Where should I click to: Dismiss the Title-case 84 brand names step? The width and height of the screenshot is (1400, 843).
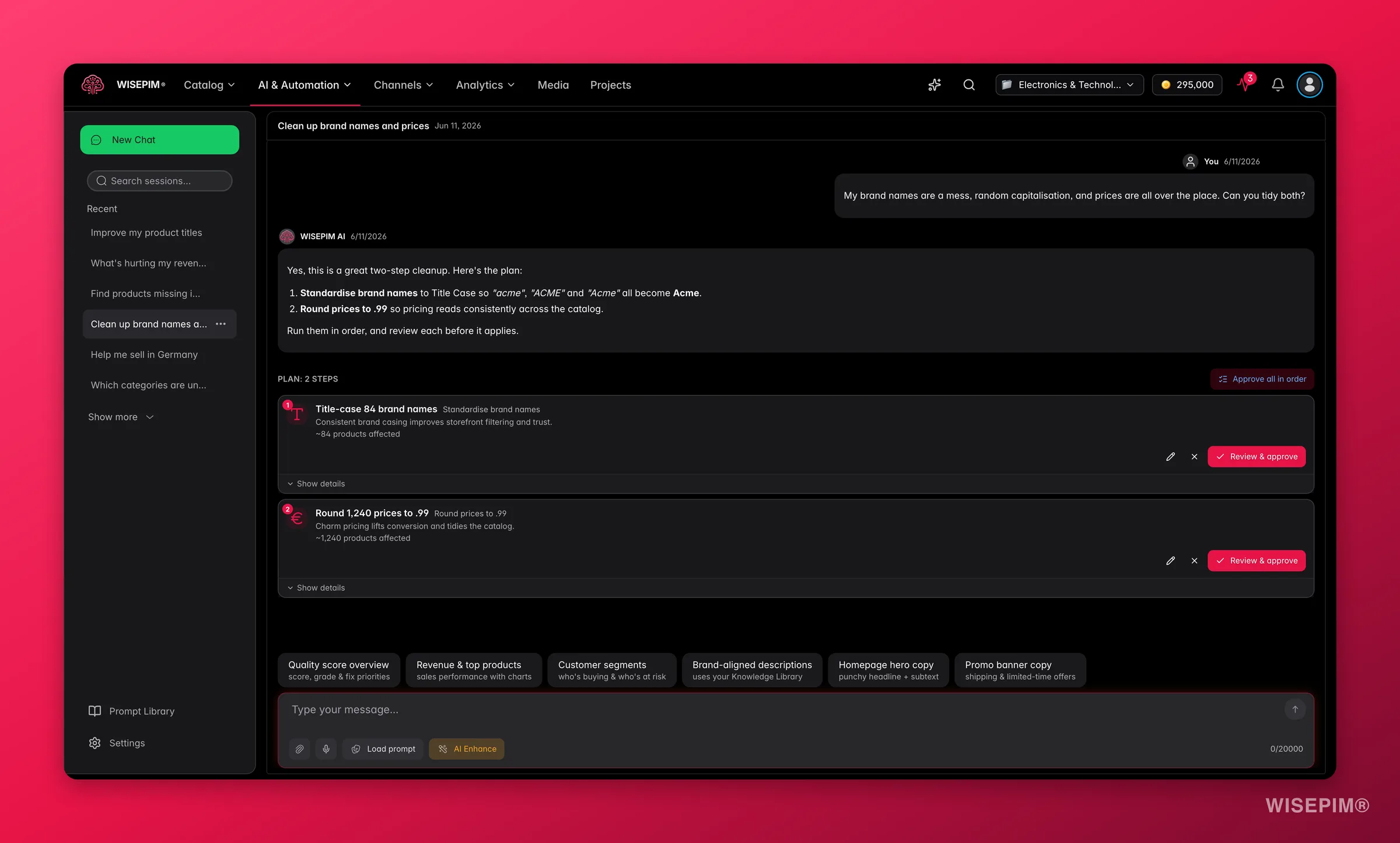[1194, 457]
